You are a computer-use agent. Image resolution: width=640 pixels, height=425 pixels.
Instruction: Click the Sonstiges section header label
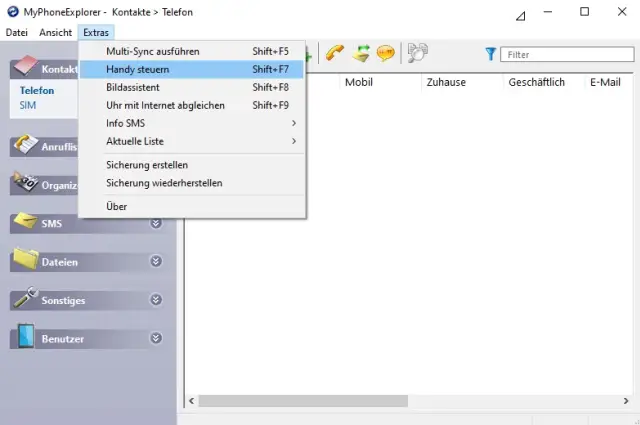tap(63, 300)
